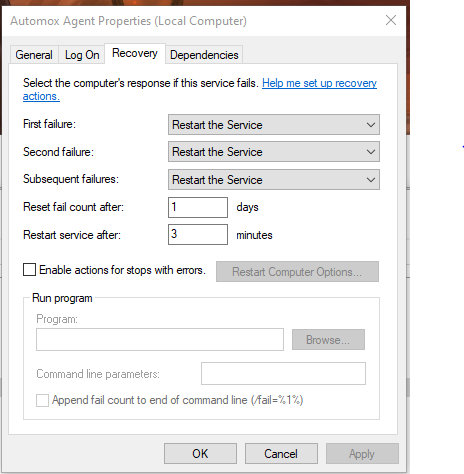The width and height of the screenshot is (464, 474).
Task: Confirm with the OK button
Action: click(x=200, y=454)
